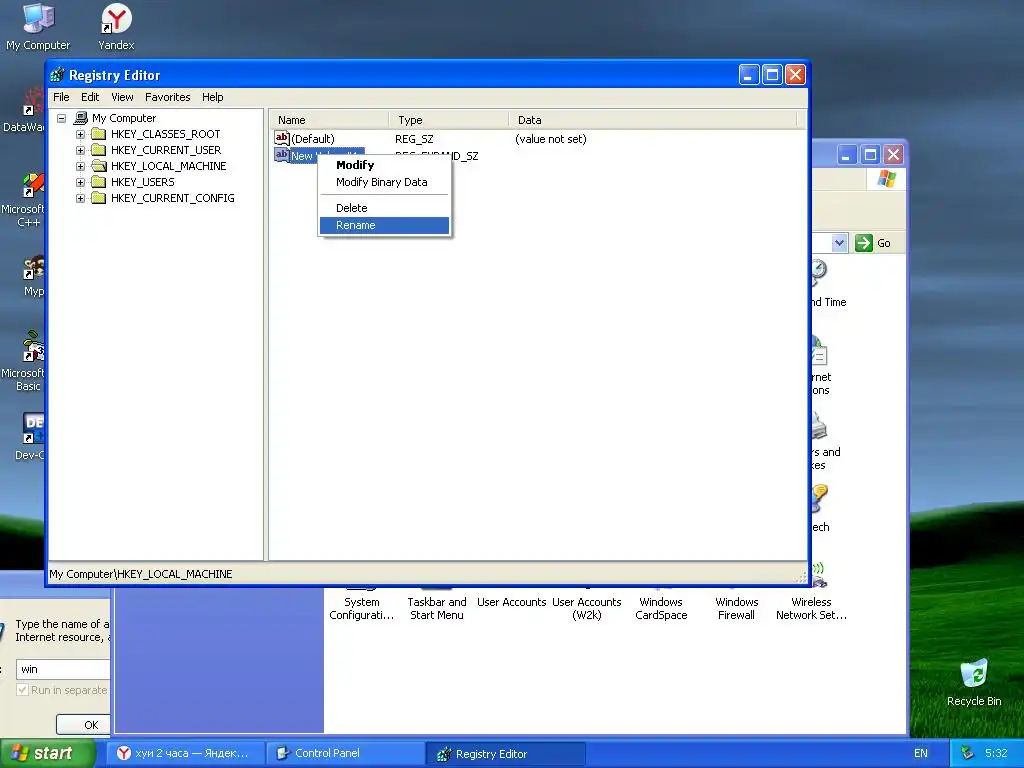
Task: Click the Windows flag logo in Control Panel
Action: [887, 178]
